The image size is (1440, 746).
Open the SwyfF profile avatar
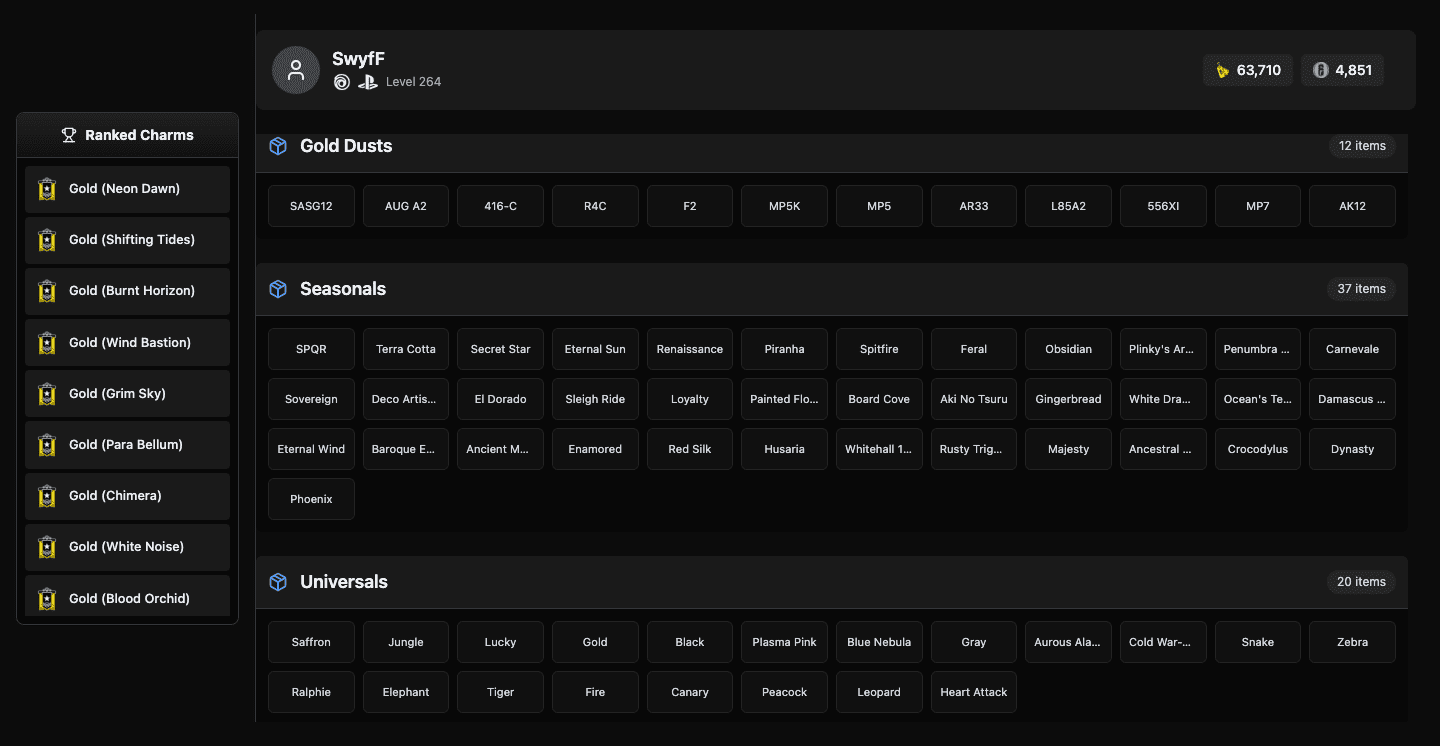(296, 70)
